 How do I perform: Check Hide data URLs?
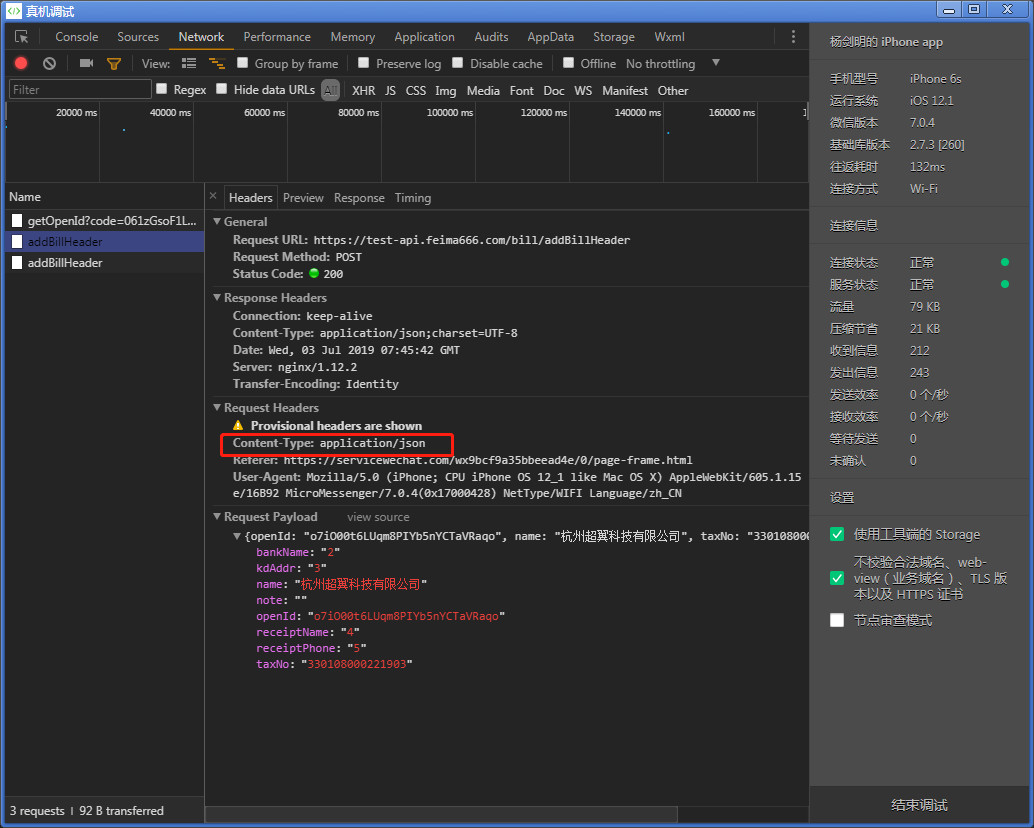tap(222, 88)
